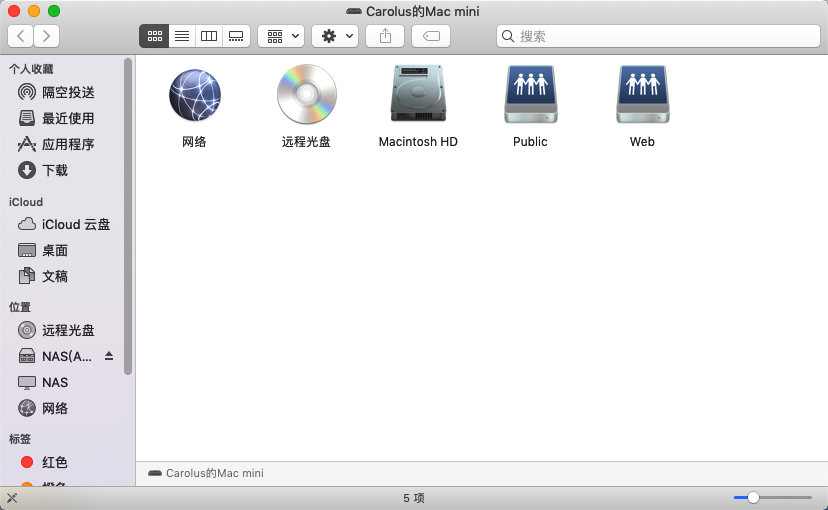Open the Web shared volume
Screen dimensions: 828x510
pyautogui.click(x=642, y=95)
